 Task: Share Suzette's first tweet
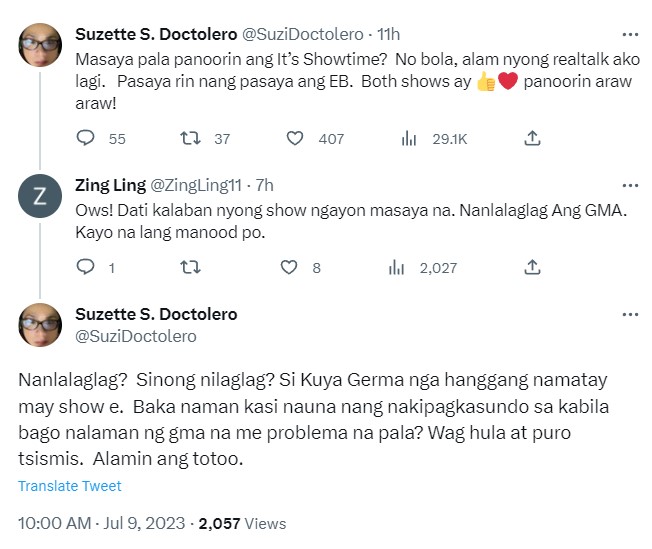pos(533,139)
